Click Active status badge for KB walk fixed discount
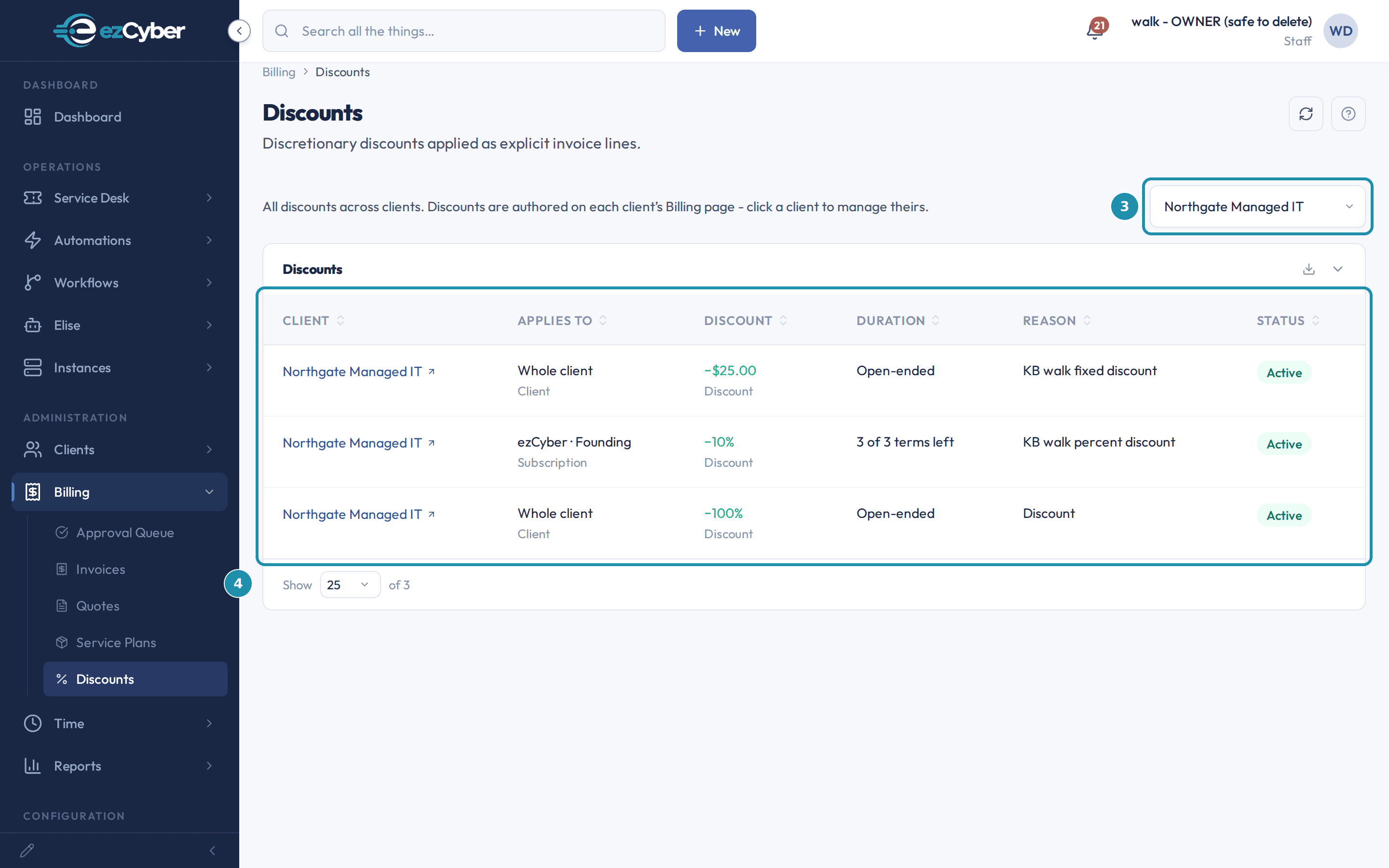Image resolution: width=1389 pixels, height=868 pixels. 1284,373
